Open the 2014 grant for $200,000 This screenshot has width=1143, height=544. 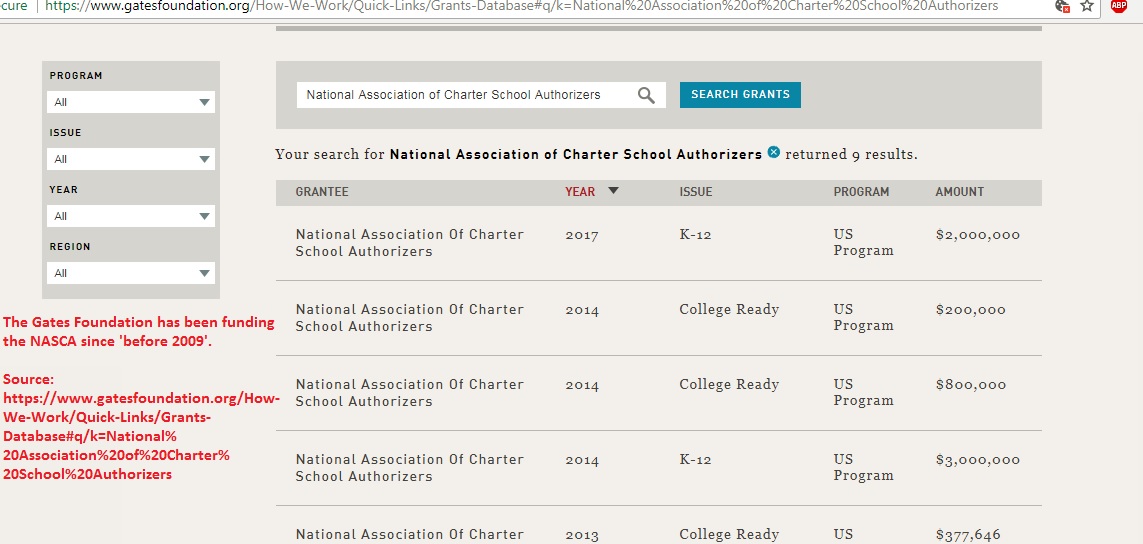tap(658, 318)
